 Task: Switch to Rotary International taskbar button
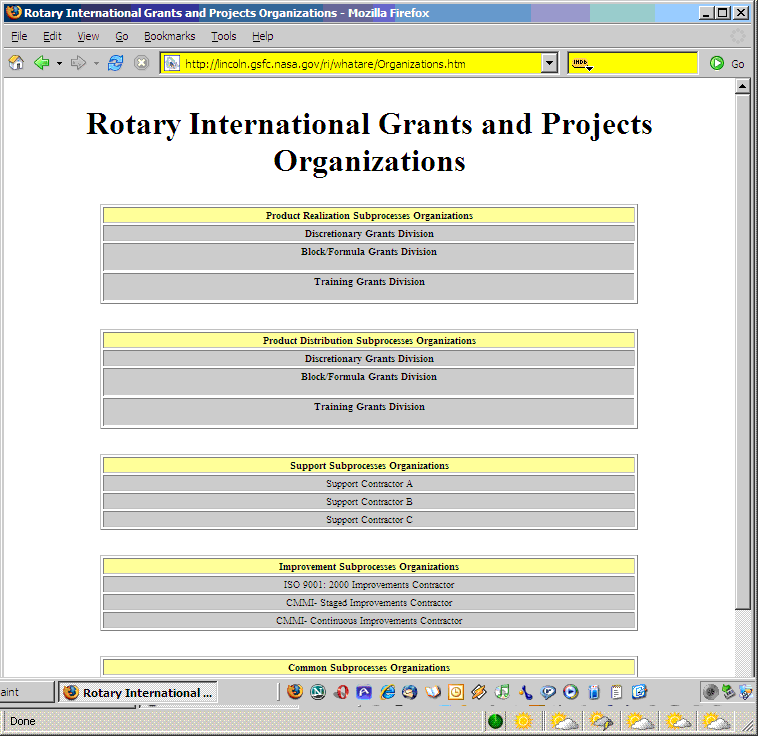point(138,692)
